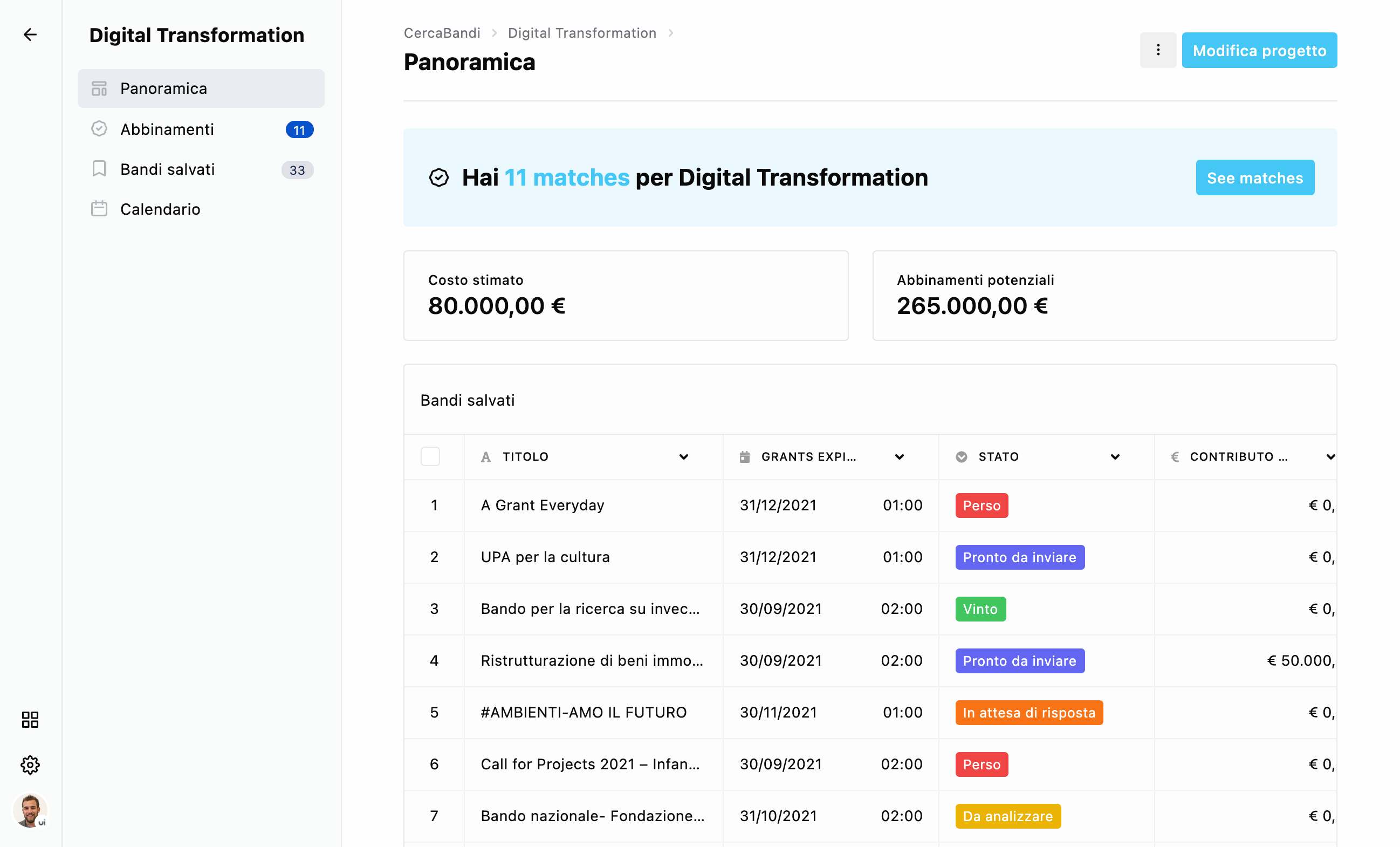
Task: Click row number 5 in the table
Action: point(434,712)
